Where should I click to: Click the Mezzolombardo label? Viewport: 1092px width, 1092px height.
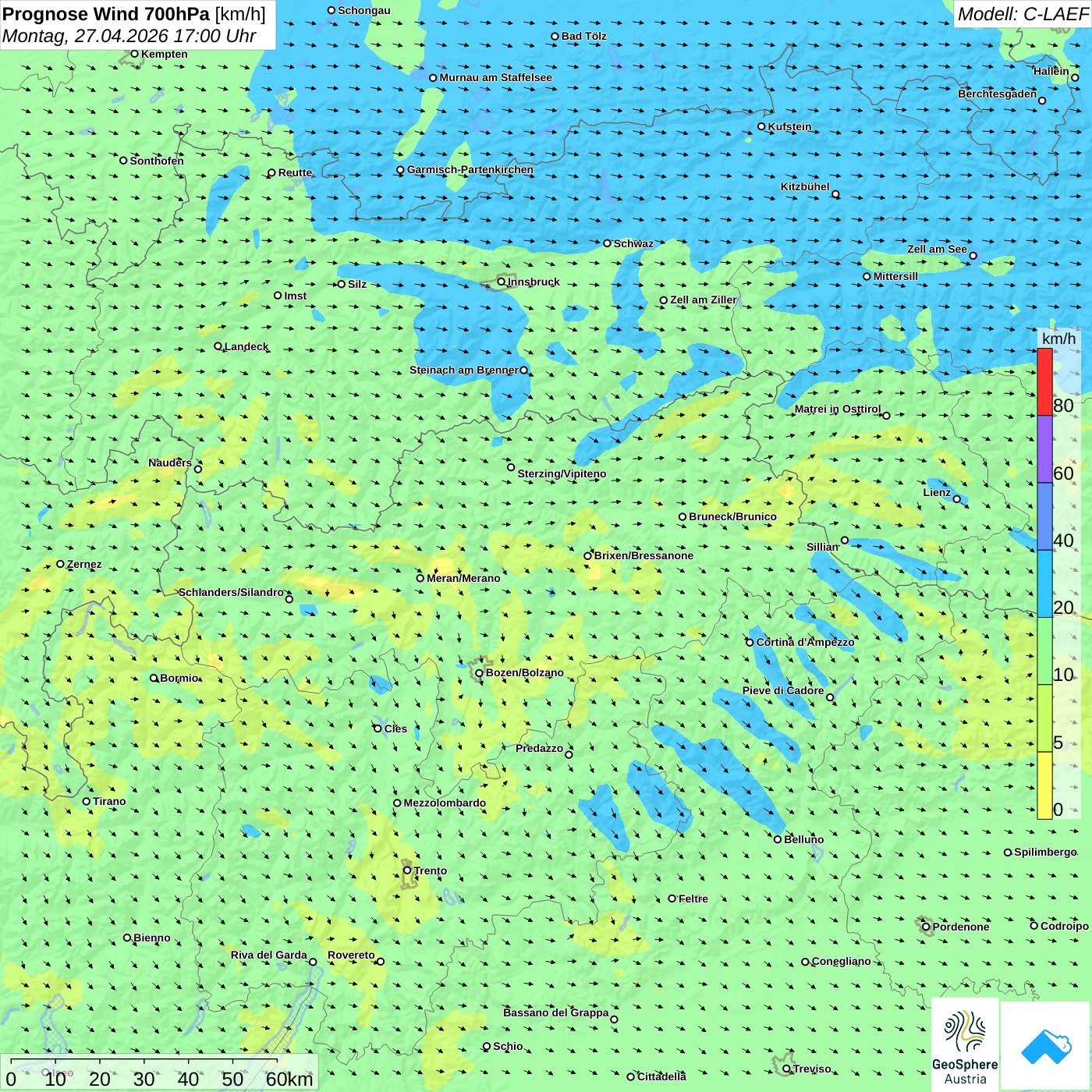[445, 803]
